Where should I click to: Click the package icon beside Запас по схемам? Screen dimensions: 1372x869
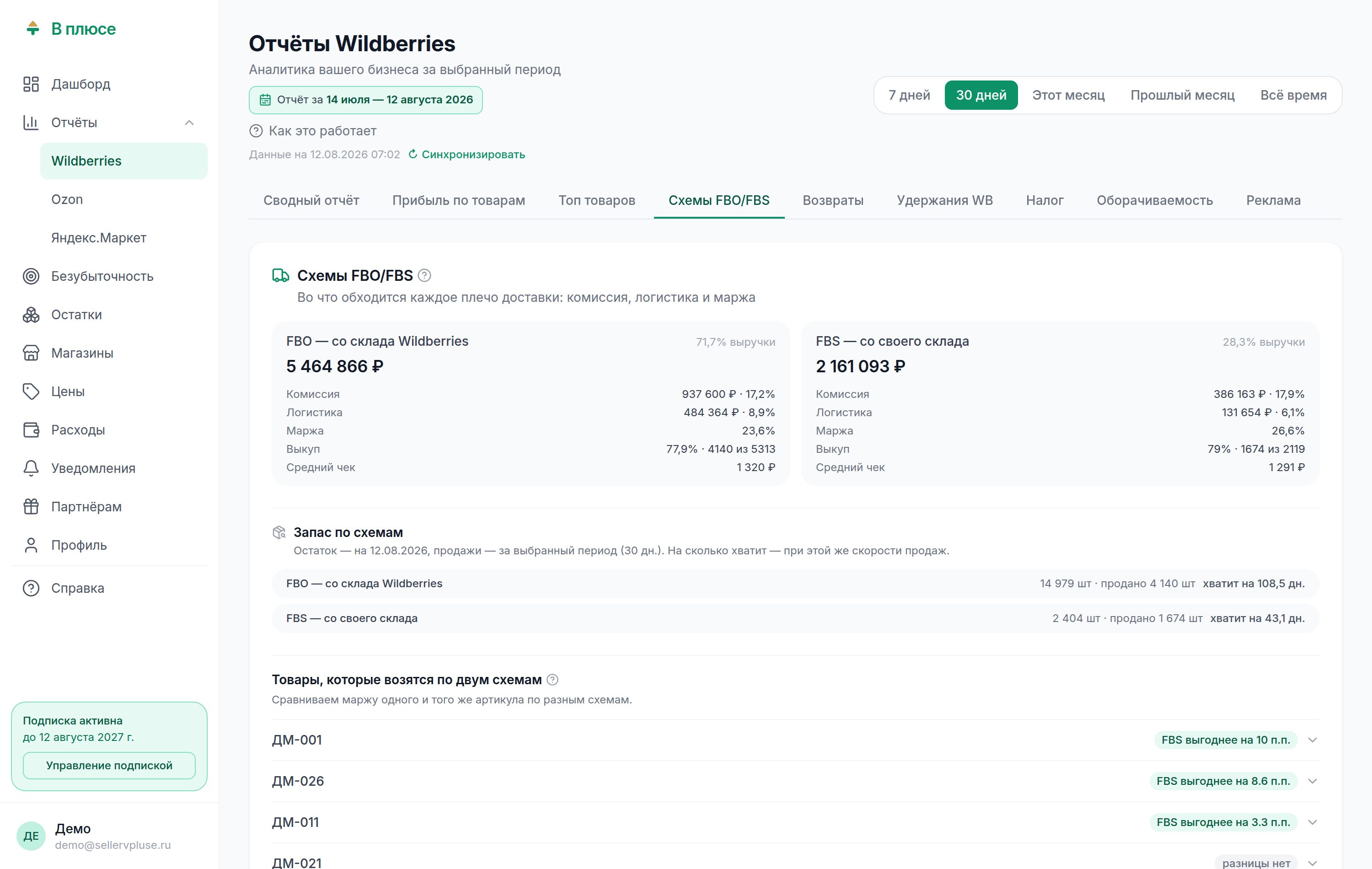pos(279,532)
